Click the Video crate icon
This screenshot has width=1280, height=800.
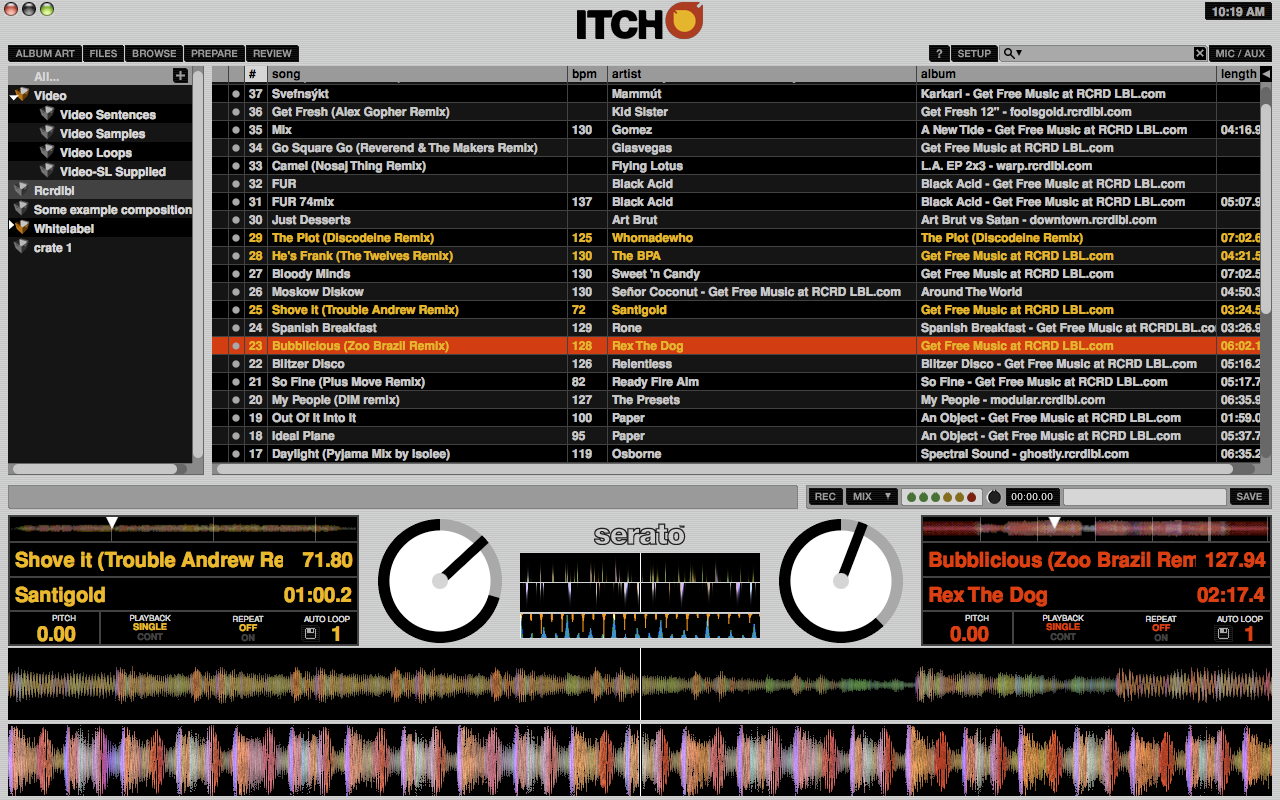point(22,95)
